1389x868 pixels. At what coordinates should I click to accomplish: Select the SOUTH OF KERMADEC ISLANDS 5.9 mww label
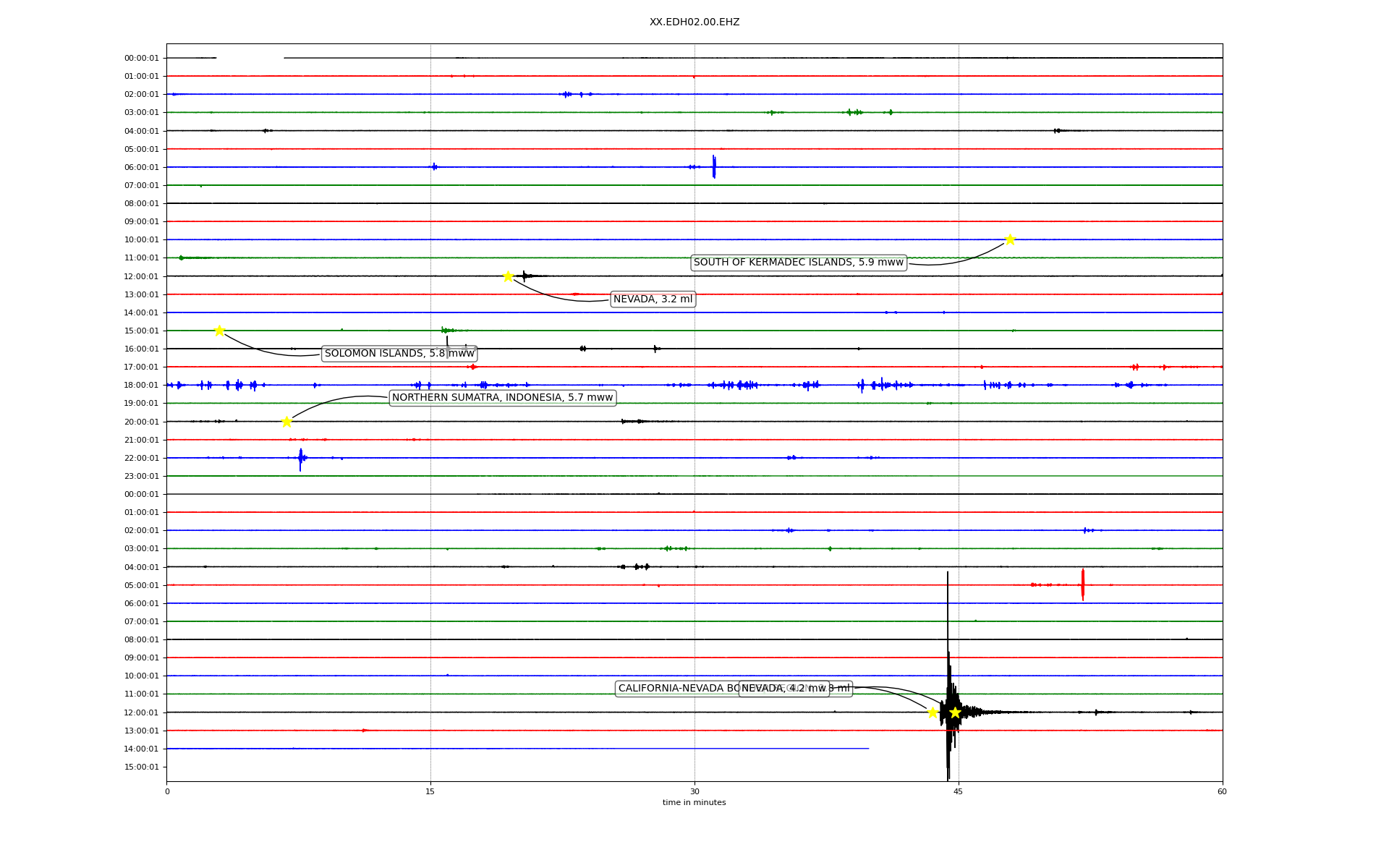[x=798, y=263]
